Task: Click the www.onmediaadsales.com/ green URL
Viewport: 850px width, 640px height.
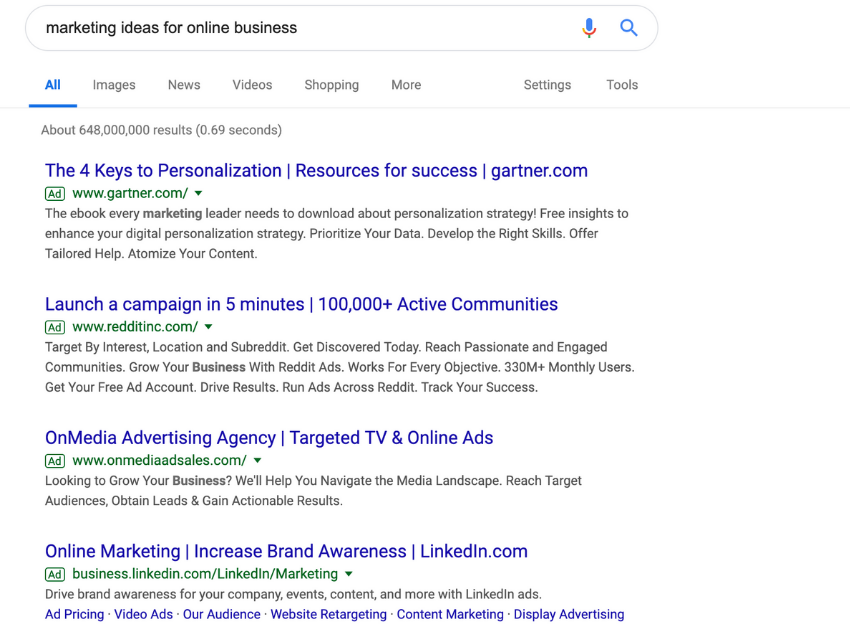Action: [159, 461]
